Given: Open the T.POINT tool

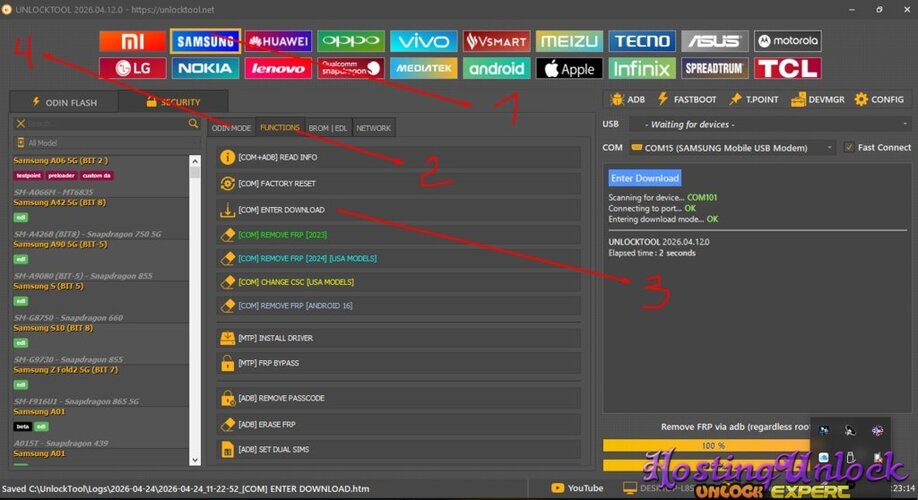Looking at the screenshot, I should coord(753,100).
